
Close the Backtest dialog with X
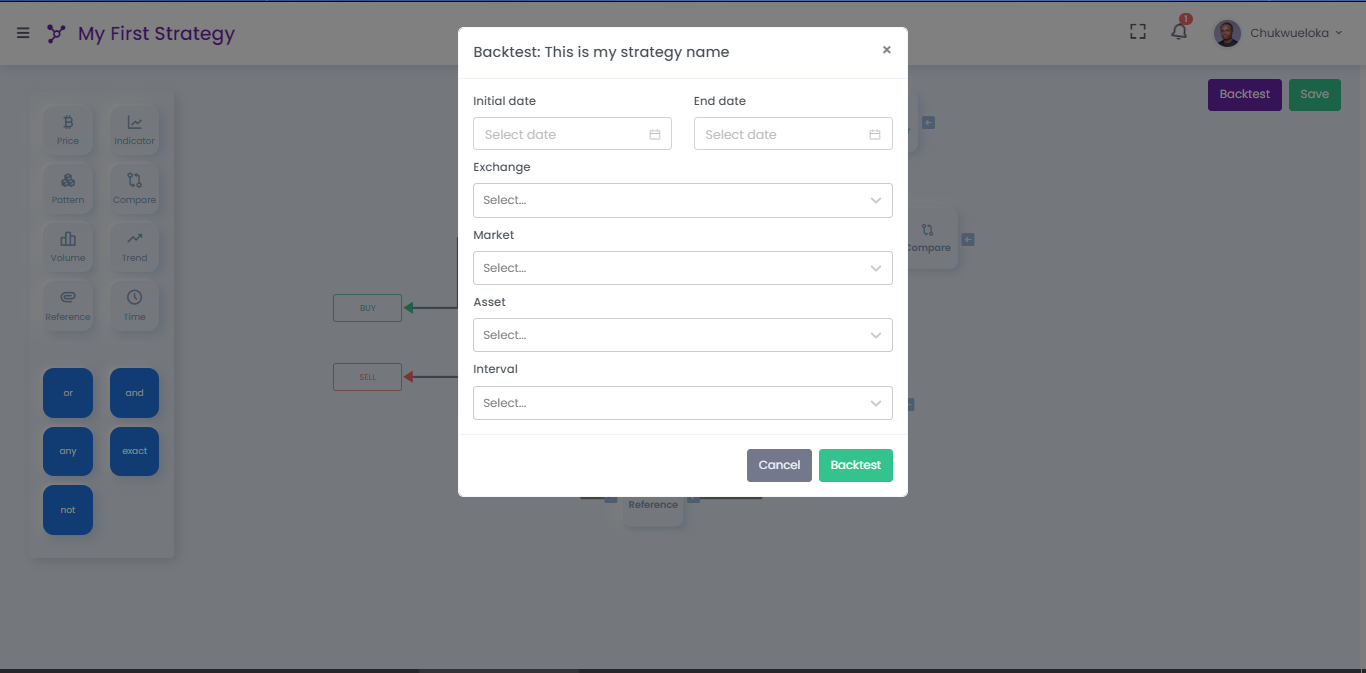click(886, 50)
